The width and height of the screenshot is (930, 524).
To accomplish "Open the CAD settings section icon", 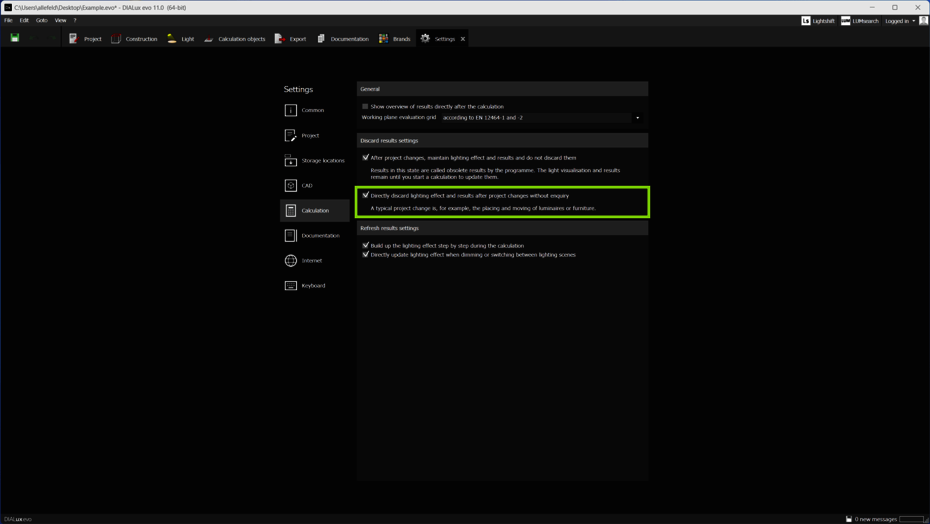I will 291,185.
